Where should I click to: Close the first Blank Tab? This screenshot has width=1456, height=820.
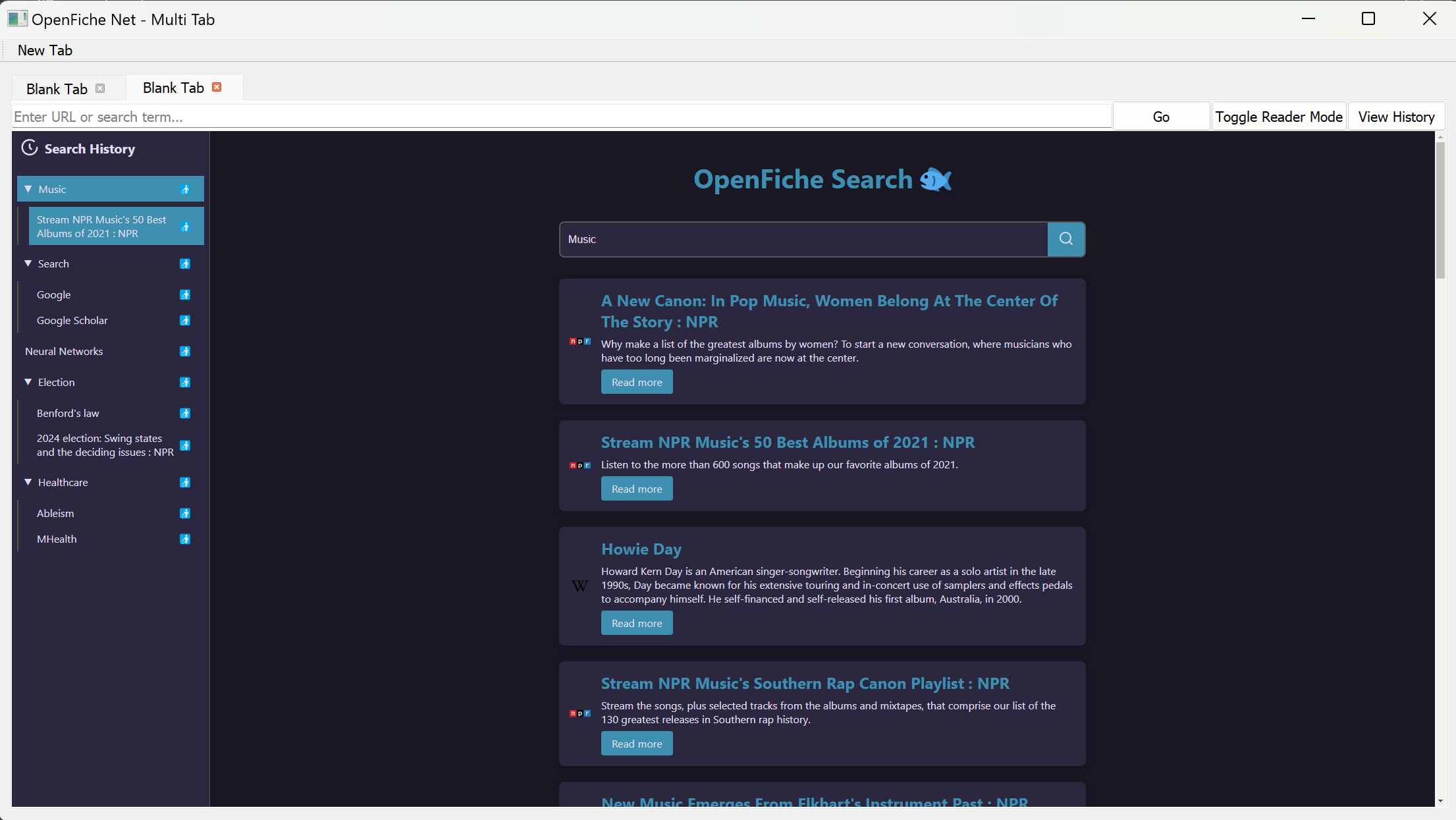[100, 89]
